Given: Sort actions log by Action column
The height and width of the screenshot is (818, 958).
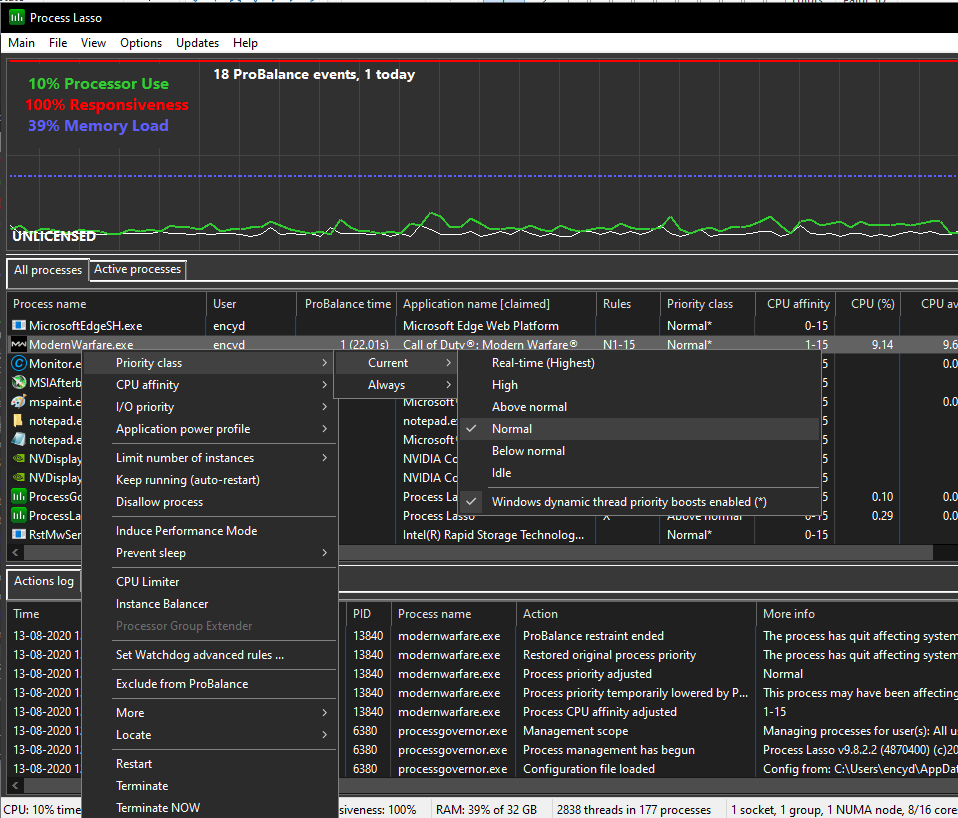Looking at the screenshot, I should coord(636,614).
